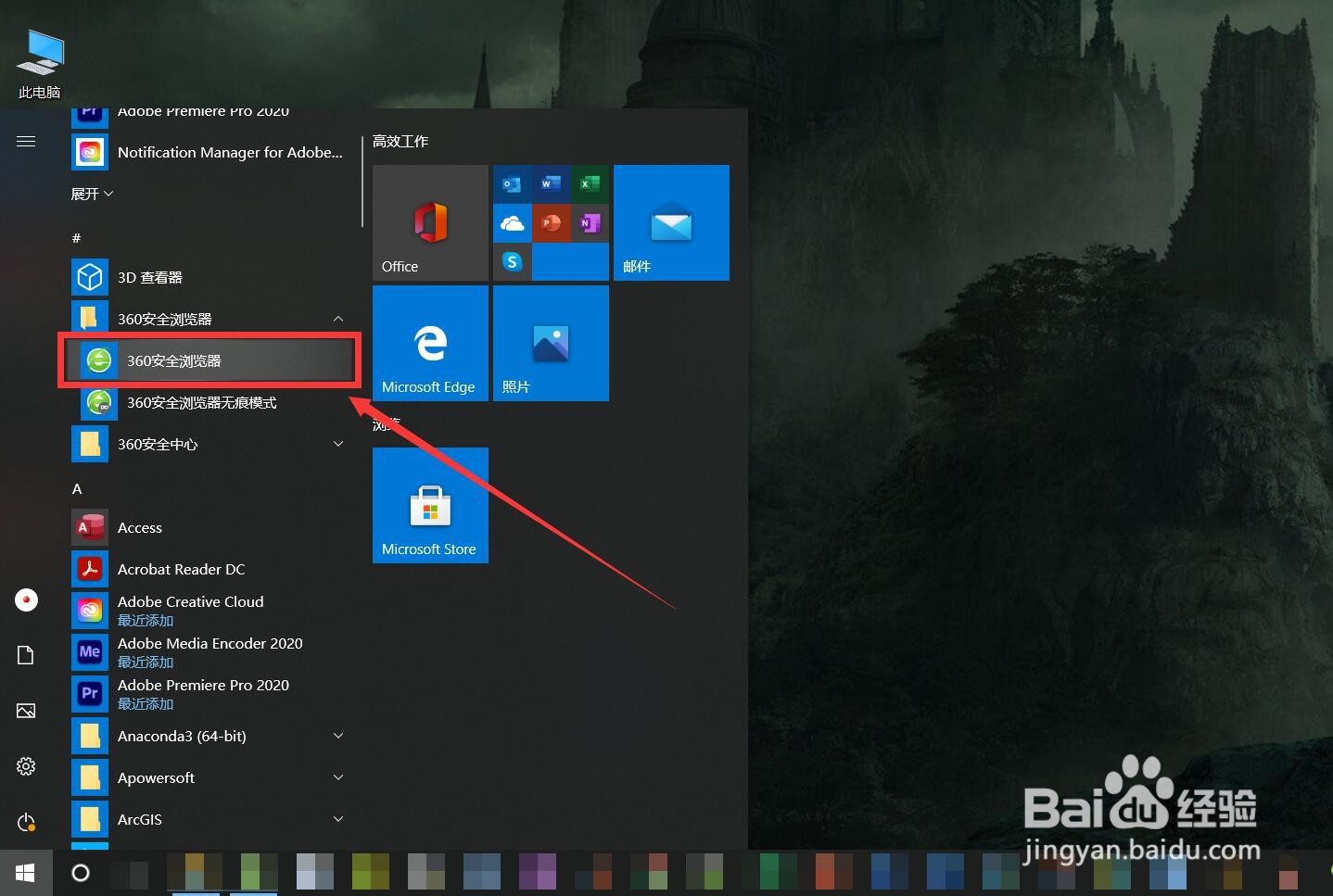Click the user account avatar in Start sidebar
Viewport: 1333px width, 896px height.
[26, 599]
